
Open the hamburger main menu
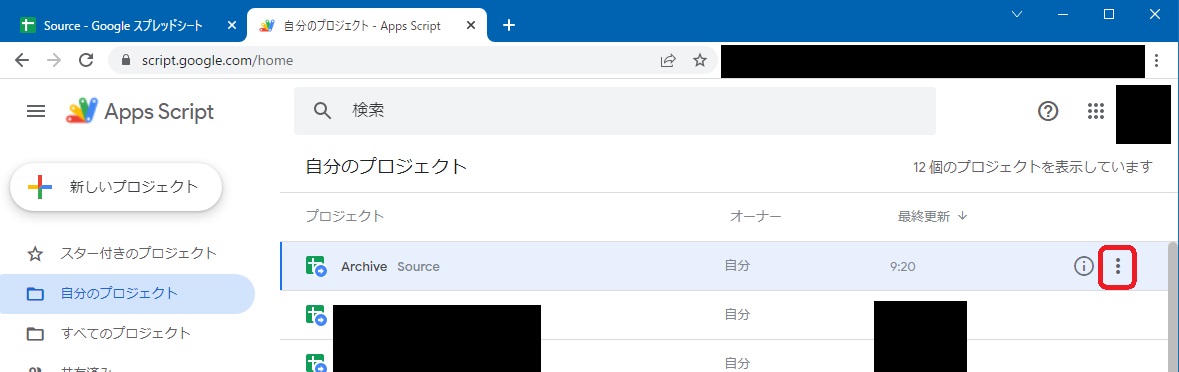coord(35,112)
